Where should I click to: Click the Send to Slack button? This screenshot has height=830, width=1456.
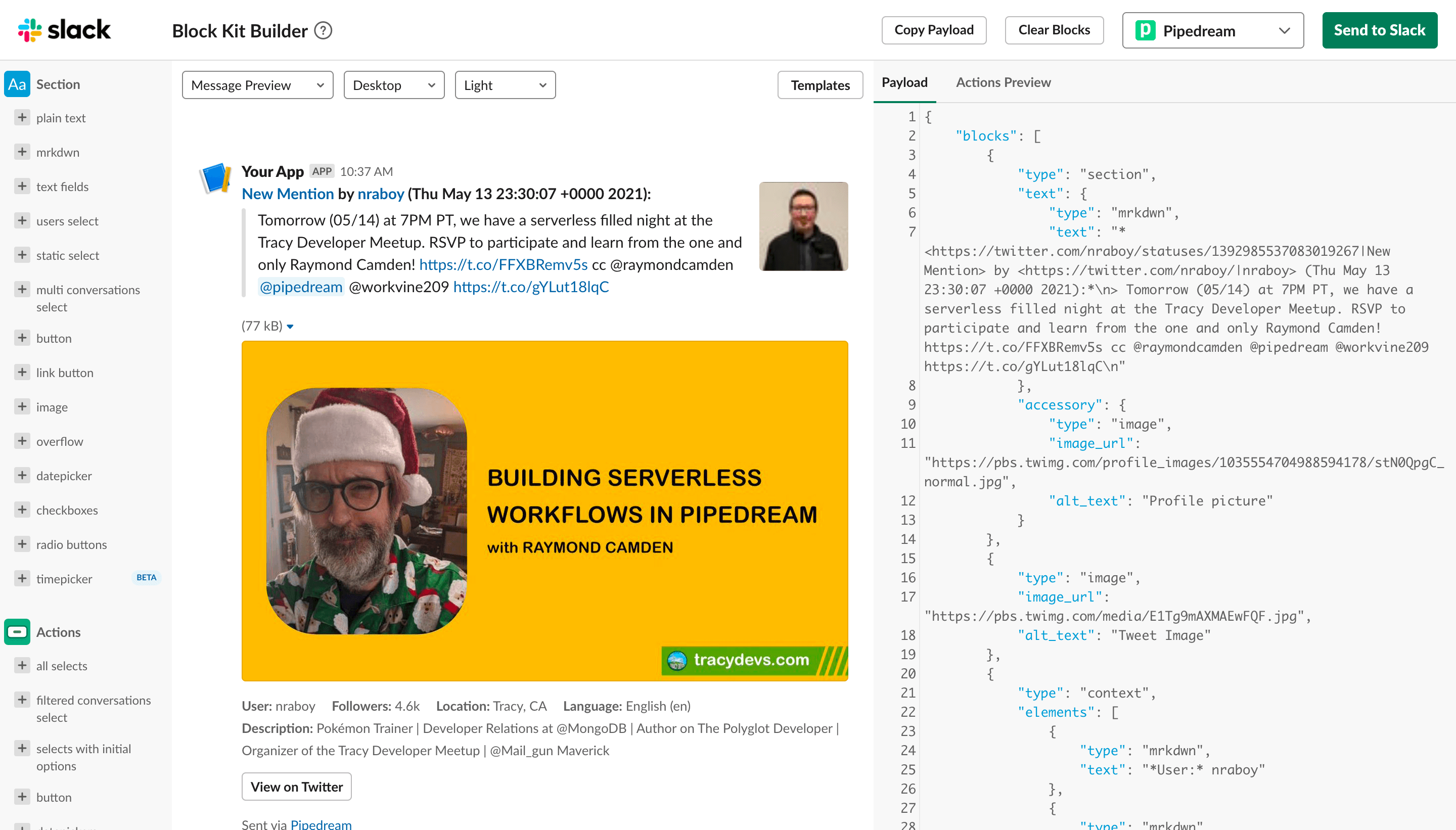pos(1379,30)
